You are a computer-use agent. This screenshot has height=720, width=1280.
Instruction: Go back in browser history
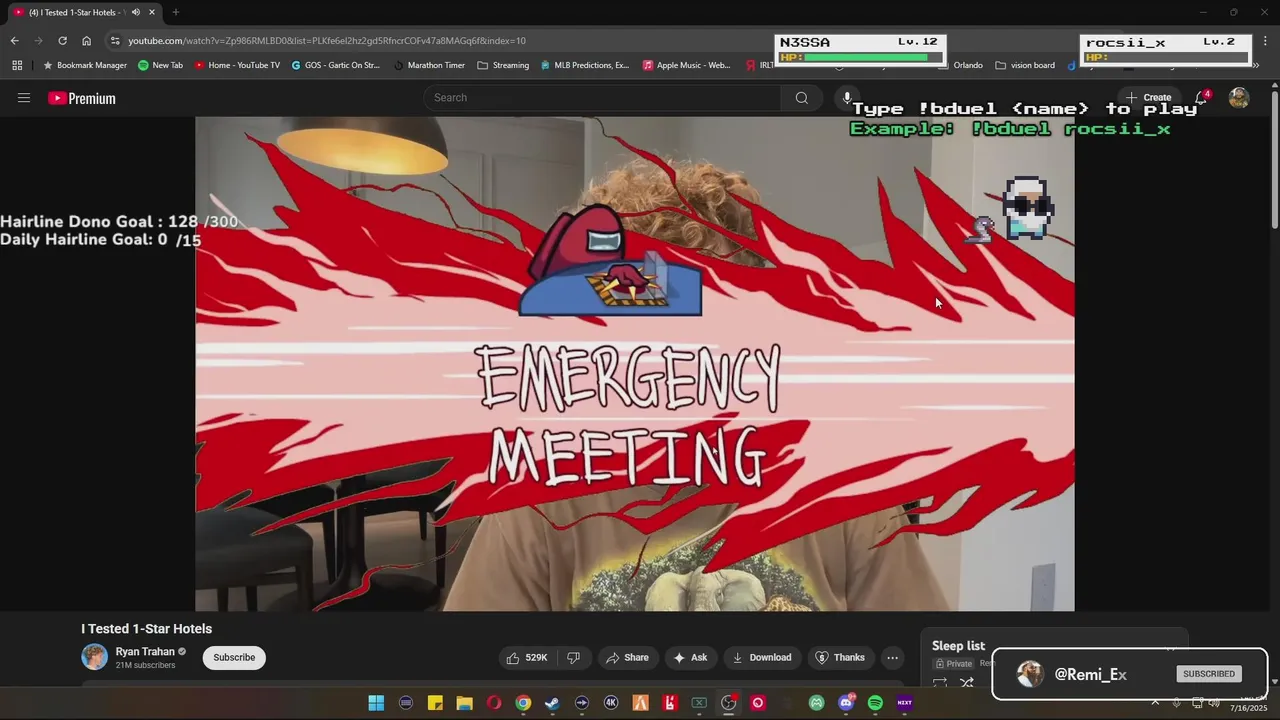click(x=14, y=41)
